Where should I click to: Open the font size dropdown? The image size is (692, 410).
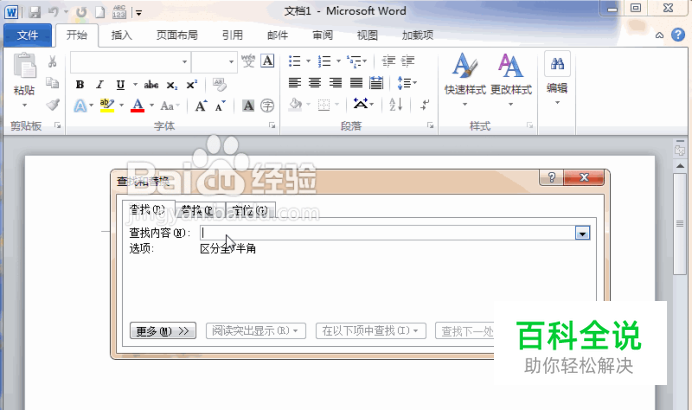tap(231, 62)
